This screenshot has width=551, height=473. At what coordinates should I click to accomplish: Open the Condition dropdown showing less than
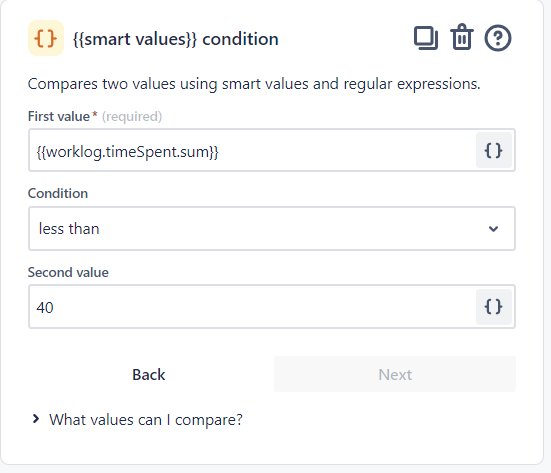click(272, 229)
